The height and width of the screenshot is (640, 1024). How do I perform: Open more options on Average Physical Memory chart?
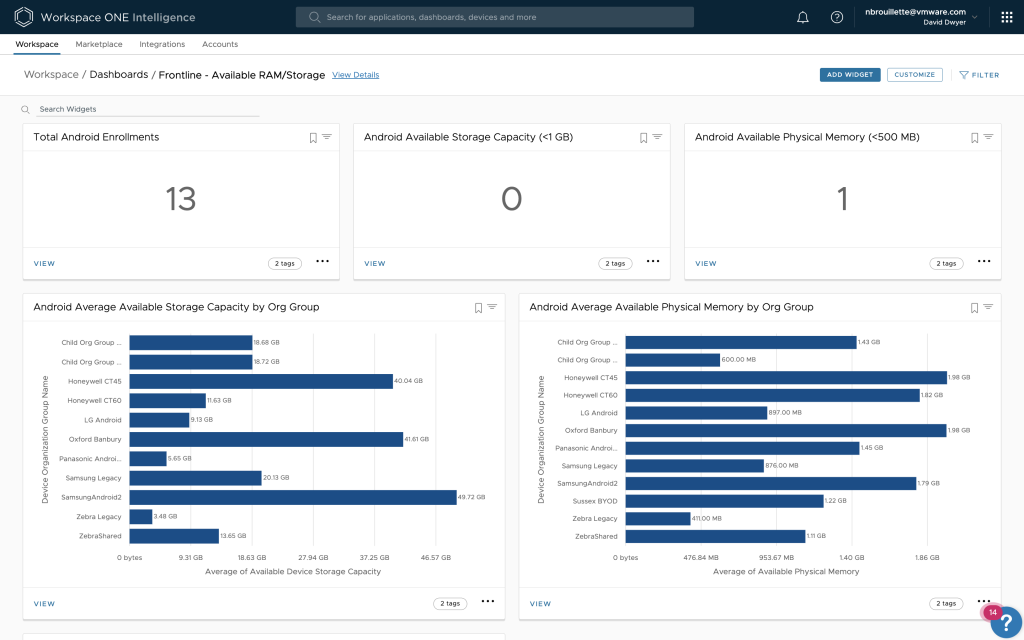984,601
